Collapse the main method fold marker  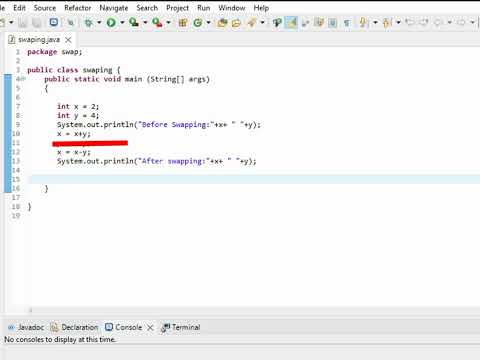click(x=23, y=79)
